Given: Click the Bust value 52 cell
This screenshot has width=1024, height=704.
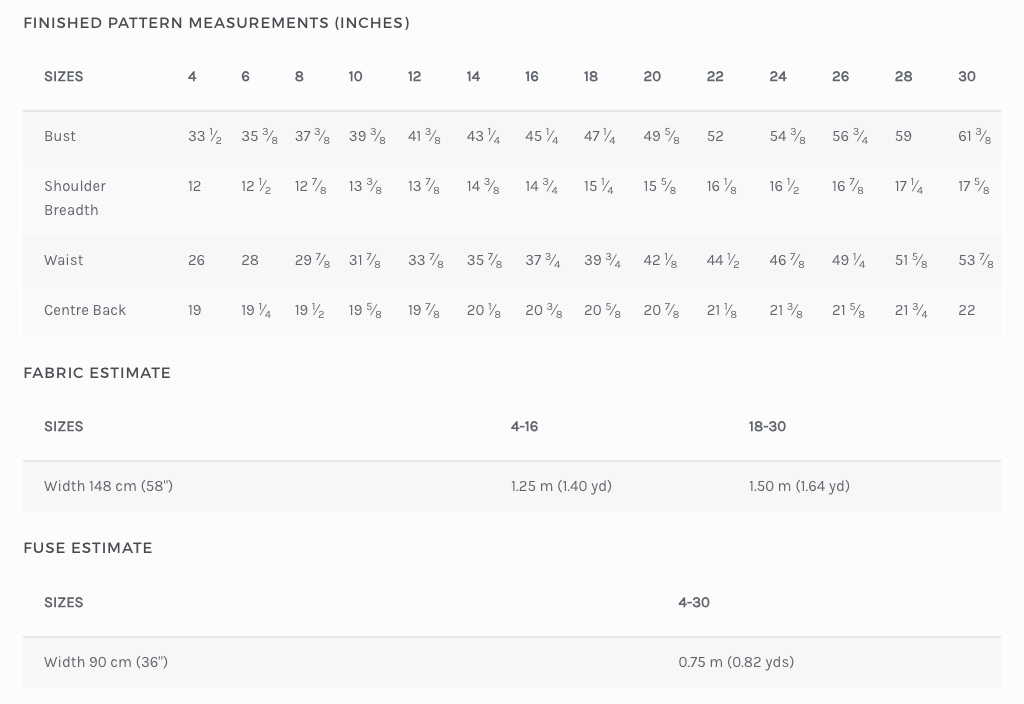Looking at the screenshot, I should click(x=715, y=136).
